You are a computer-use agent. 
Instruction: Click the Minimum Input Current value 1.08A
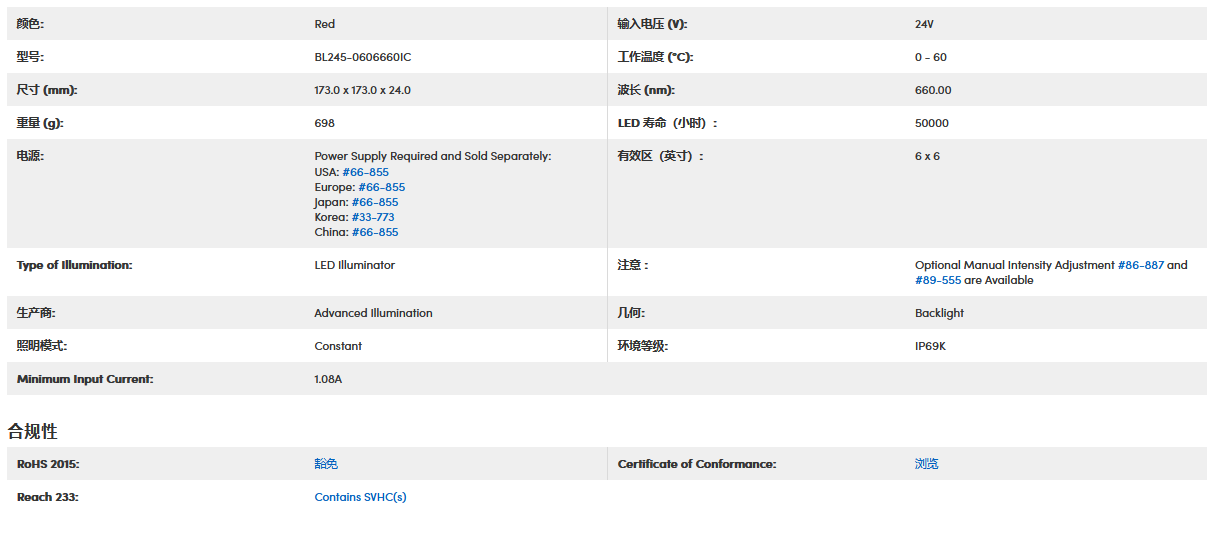click(x=328, y=379)
